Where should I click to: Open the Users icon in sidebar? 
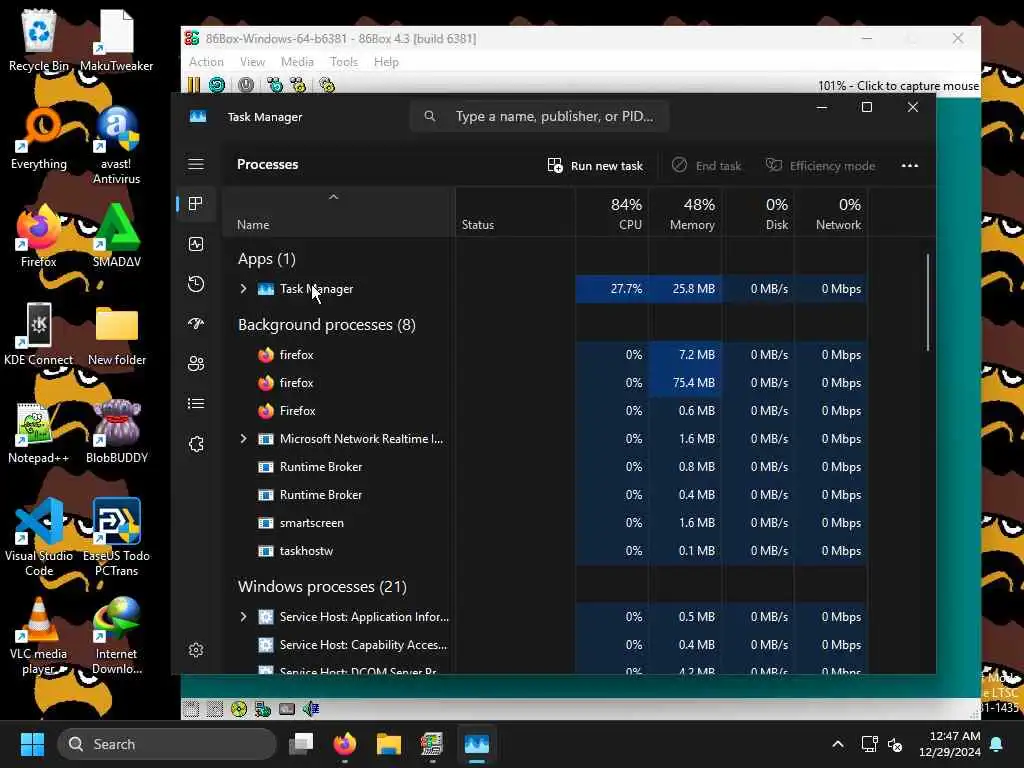tap(196, 364)
